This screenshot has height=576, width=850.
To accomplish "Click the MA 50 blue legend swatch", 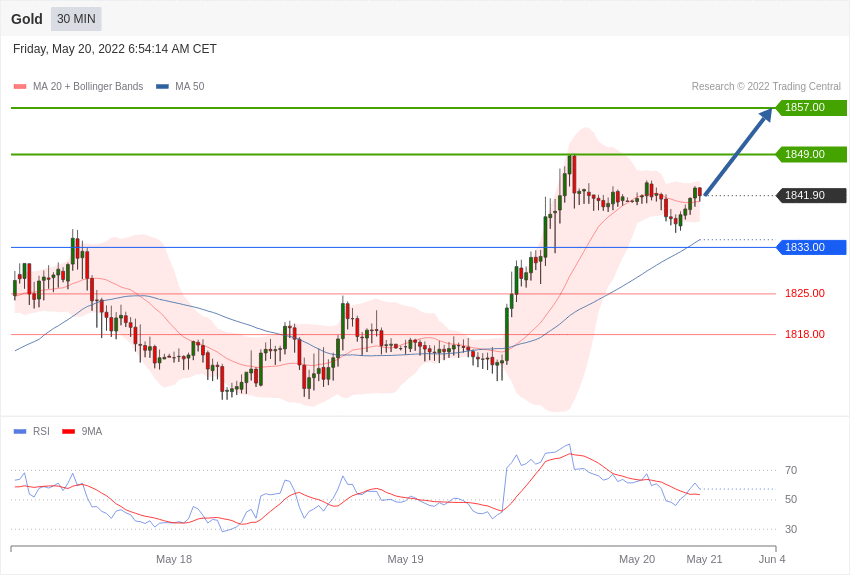I will pos(162,87).
